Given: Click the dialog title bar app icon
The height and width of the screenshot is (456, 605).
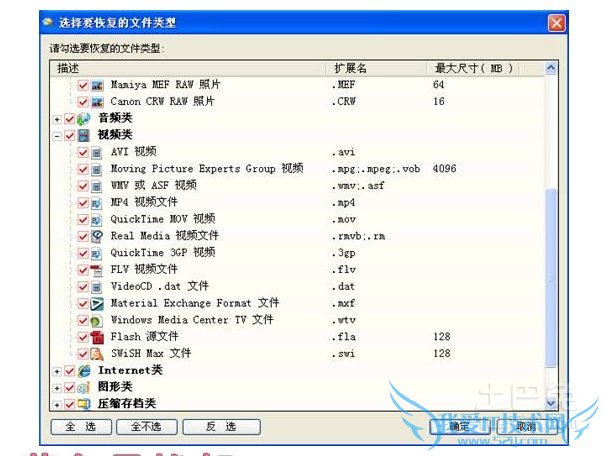Looking at the screenshot, I should click(48, 22).
